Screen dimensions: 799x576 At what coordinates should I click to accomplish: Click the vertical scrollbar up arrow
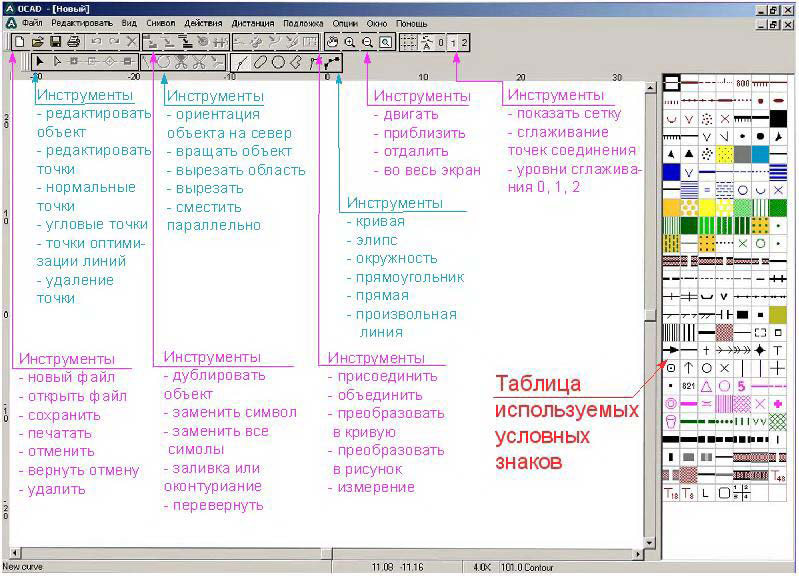click(x=650, y=88)
